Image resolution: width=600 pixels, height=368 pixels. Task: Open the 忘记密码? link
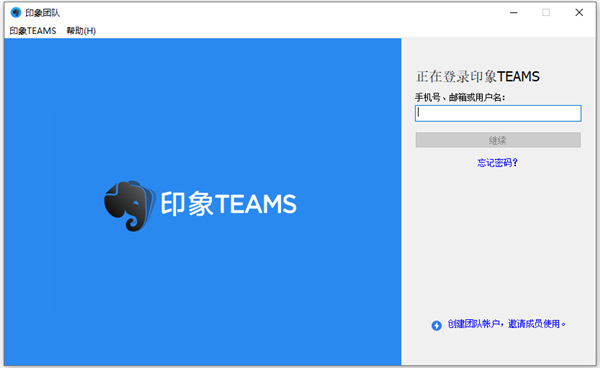[497, 163]
